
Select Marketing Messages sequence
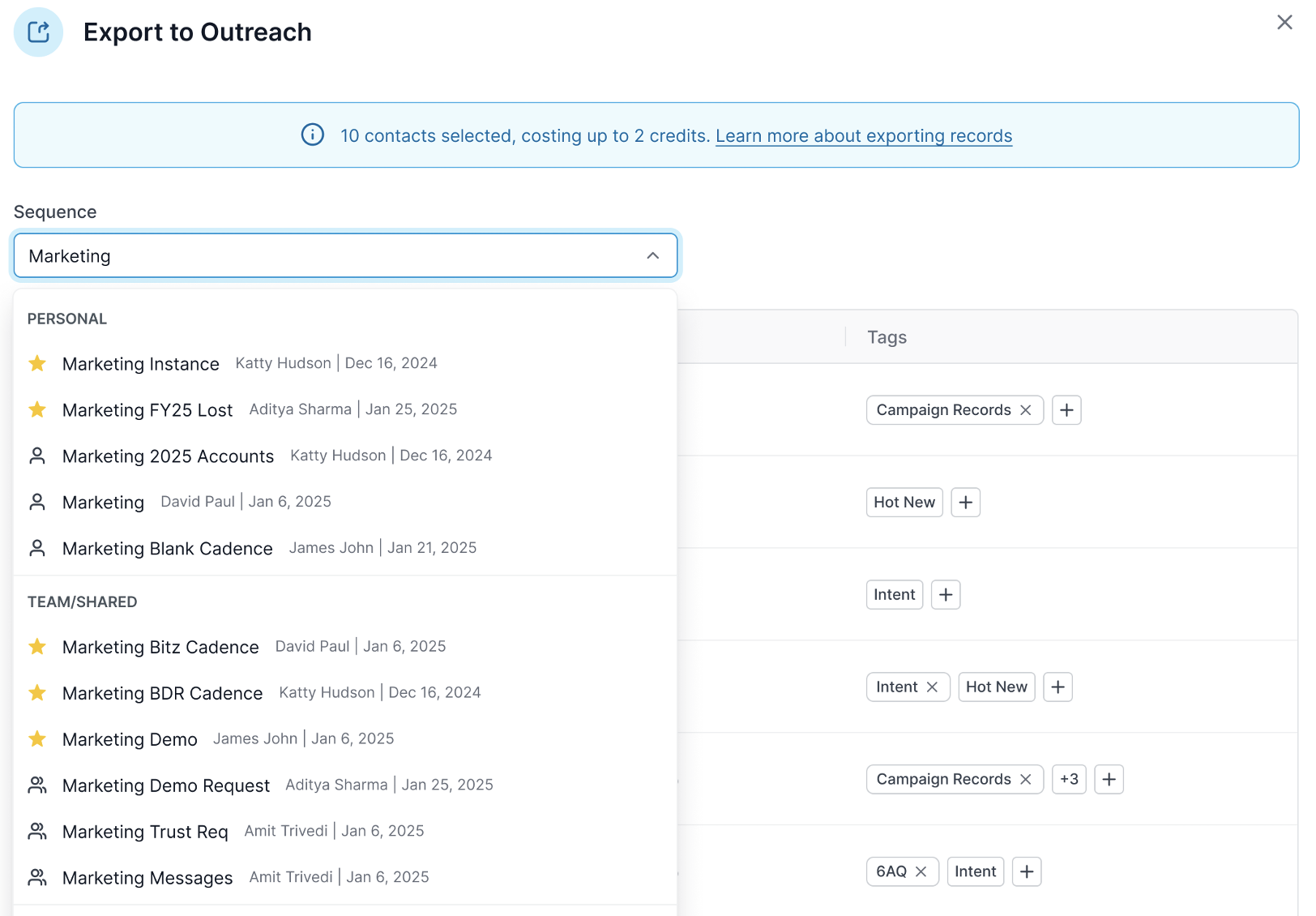click(x=345, y=877)
